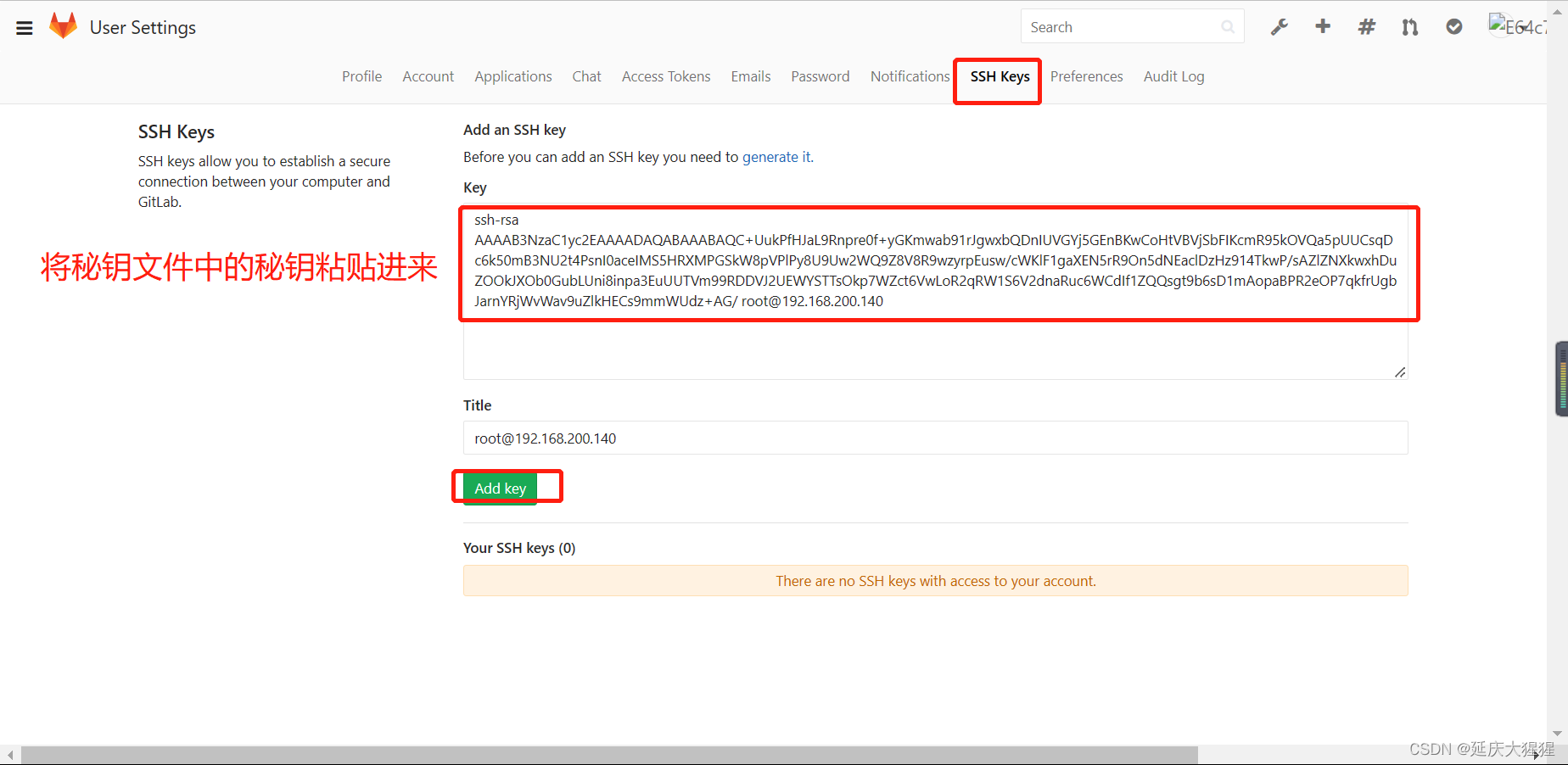Switch to the Profile tab
The height and width of the screenshot is (765, 1568).
pos(362,76)
